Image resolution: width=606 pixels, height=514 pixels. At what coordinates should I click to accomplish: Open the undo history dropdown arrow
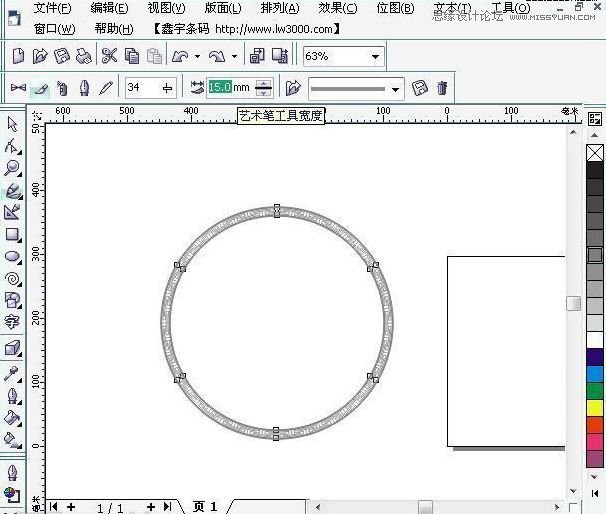[x=197, y=56]
